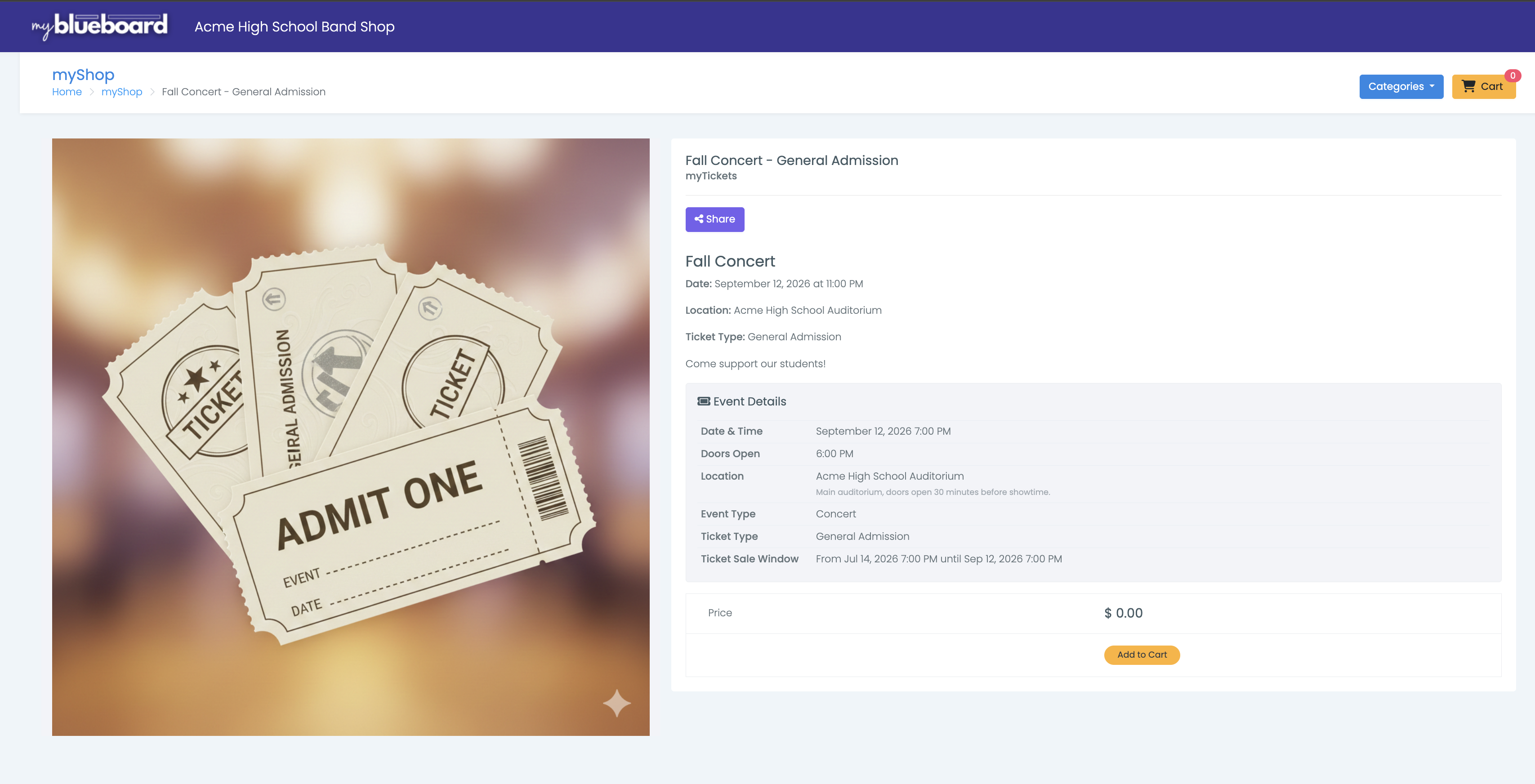The width and height of the screenshot is (1535, 784).
Task: Click the cart item count badge
Action: (1513, 76)
